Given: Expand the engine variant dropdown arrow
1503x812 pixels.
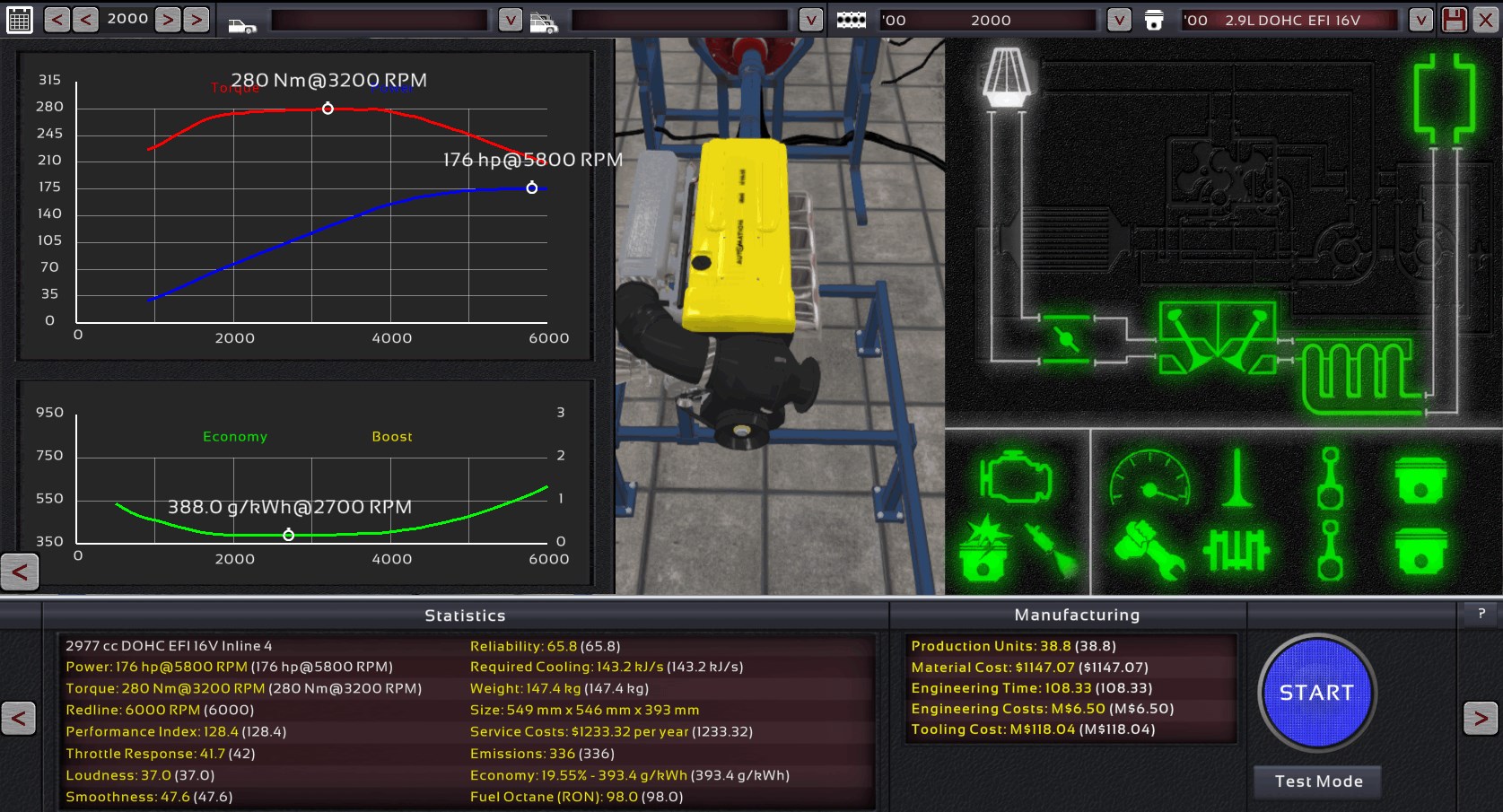Looking at the screenshot, I should [x=1420, y=20].
